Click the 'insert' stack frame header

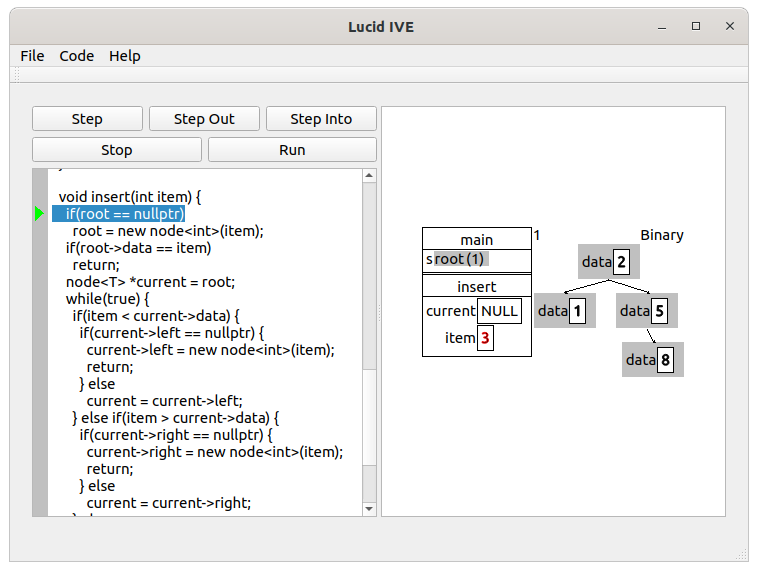[477, 286]
